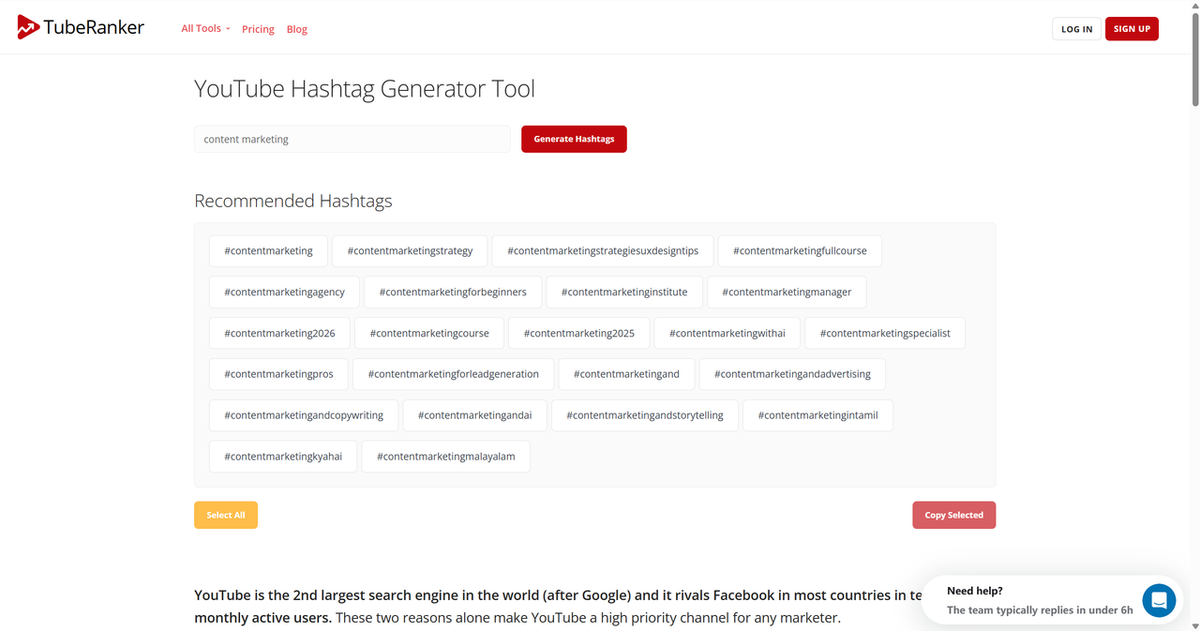1200x631 pixels.
Task: Select the #contentmarketingand hashtag chip
Action: (x=627, y=374)
